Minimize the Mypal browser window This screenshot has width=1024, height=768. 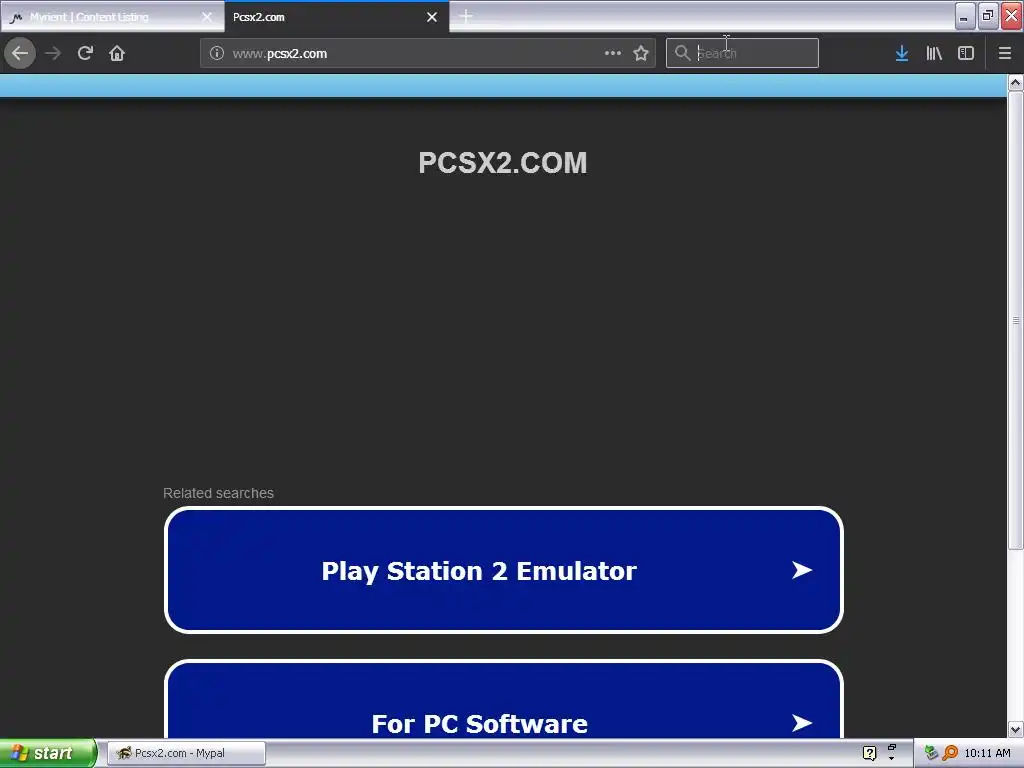(965, 16)
